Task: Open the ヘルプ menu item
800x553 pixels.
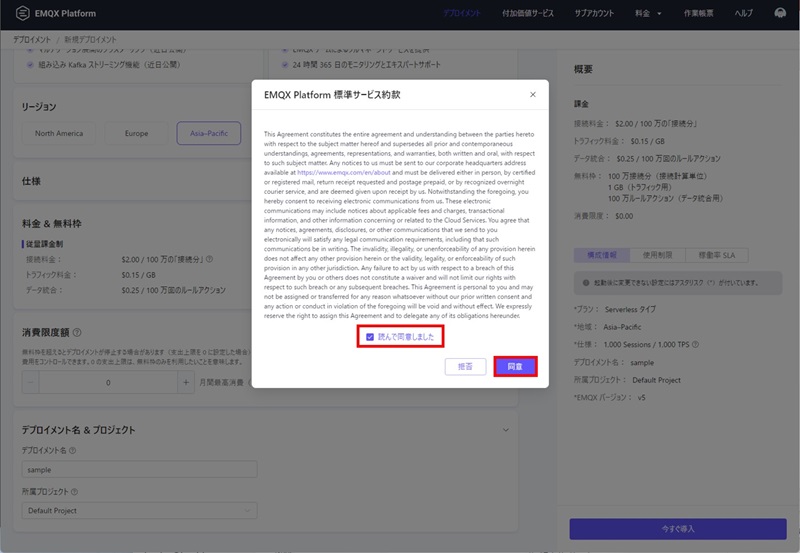Action: [743, 13]
